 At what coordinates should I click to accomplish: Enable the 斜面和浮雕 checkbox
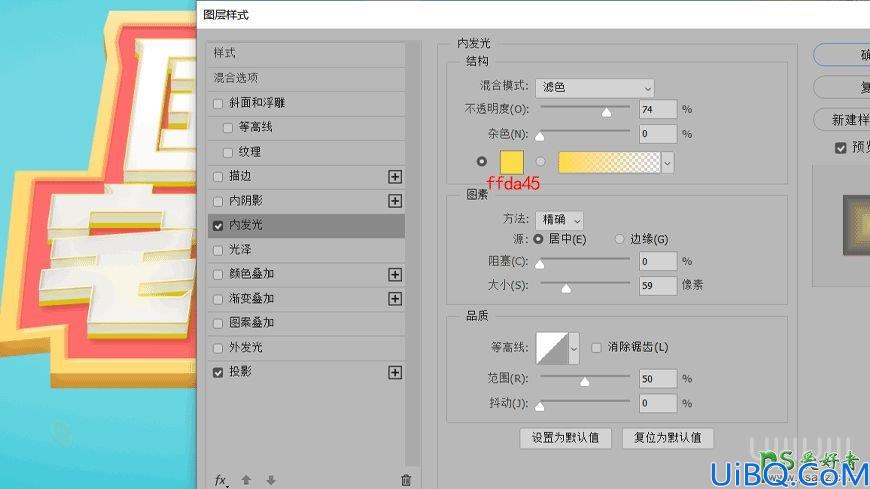coord(218,104)
